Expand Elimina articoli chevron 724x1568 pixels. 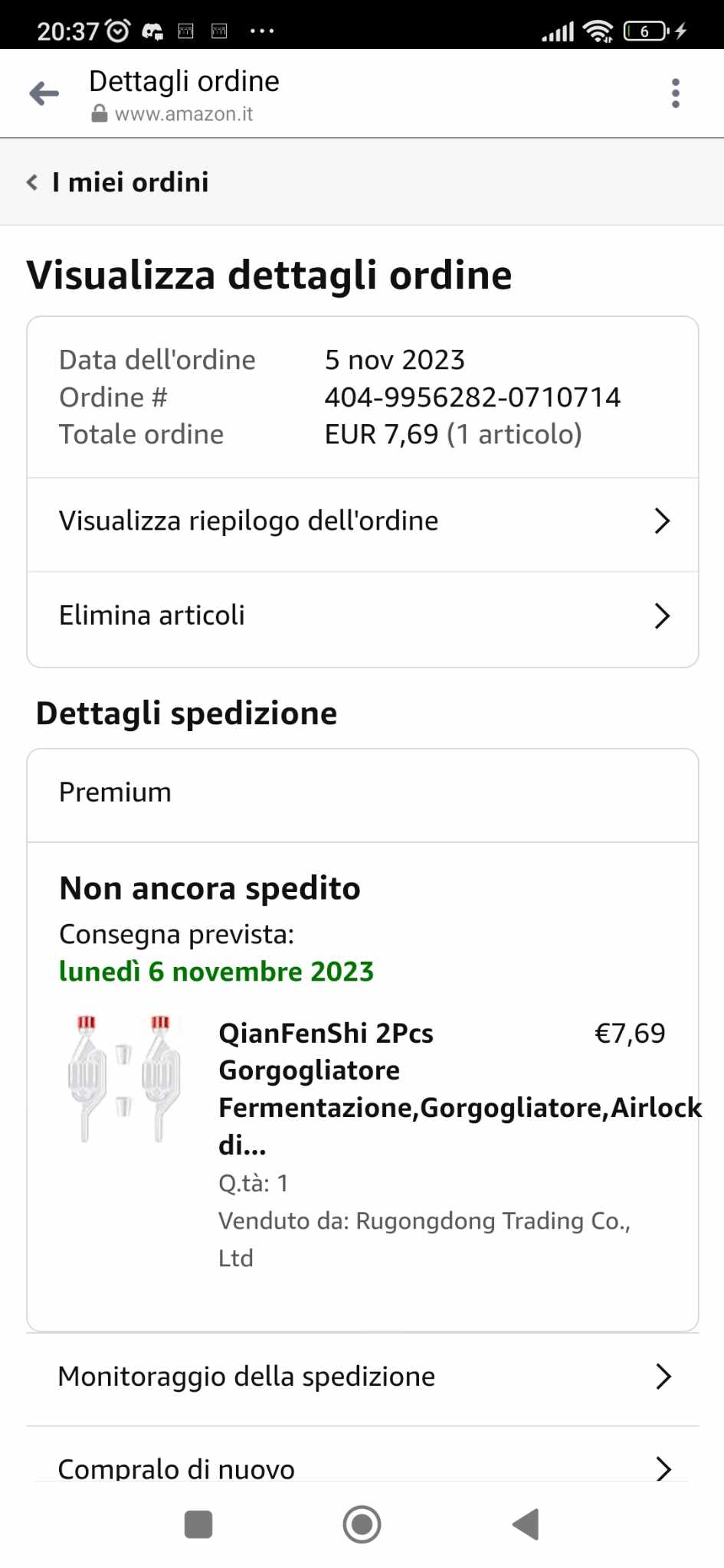[x=662, y=616]
